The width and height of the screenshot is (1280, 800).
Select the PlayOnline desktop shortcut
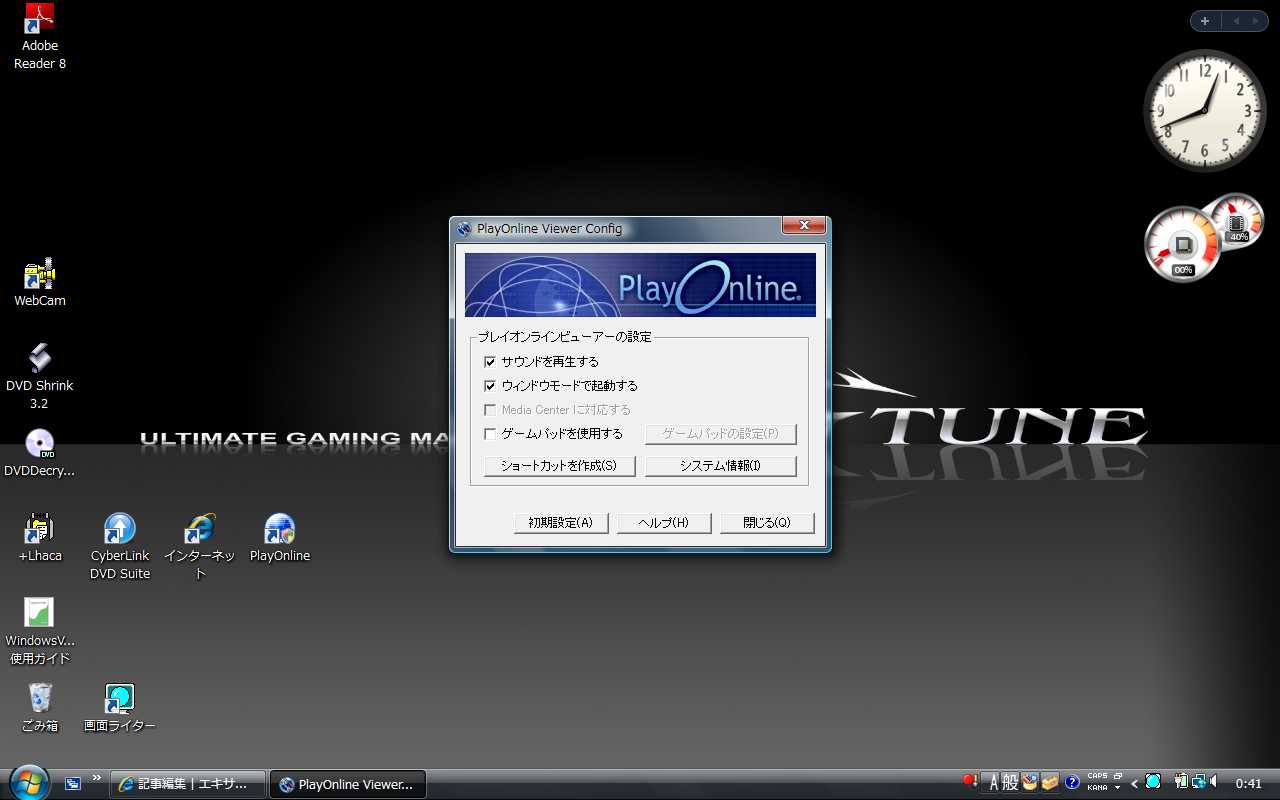pos(280,538)
